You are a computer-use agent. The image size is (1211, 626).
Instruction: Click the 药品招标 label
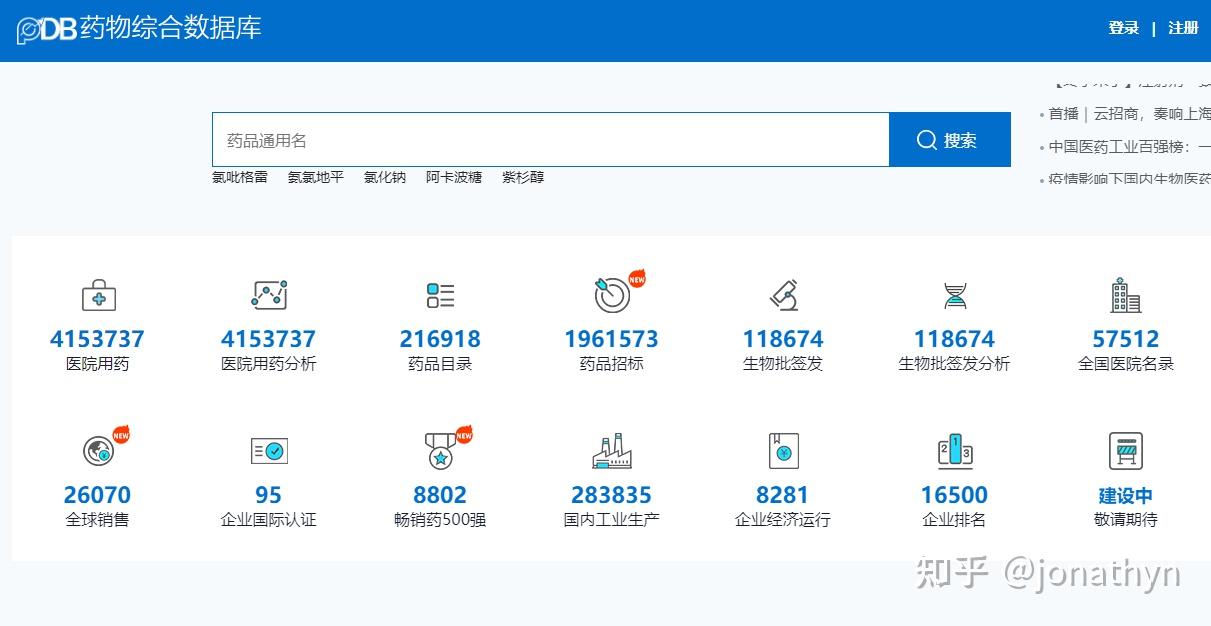[612, 364]
